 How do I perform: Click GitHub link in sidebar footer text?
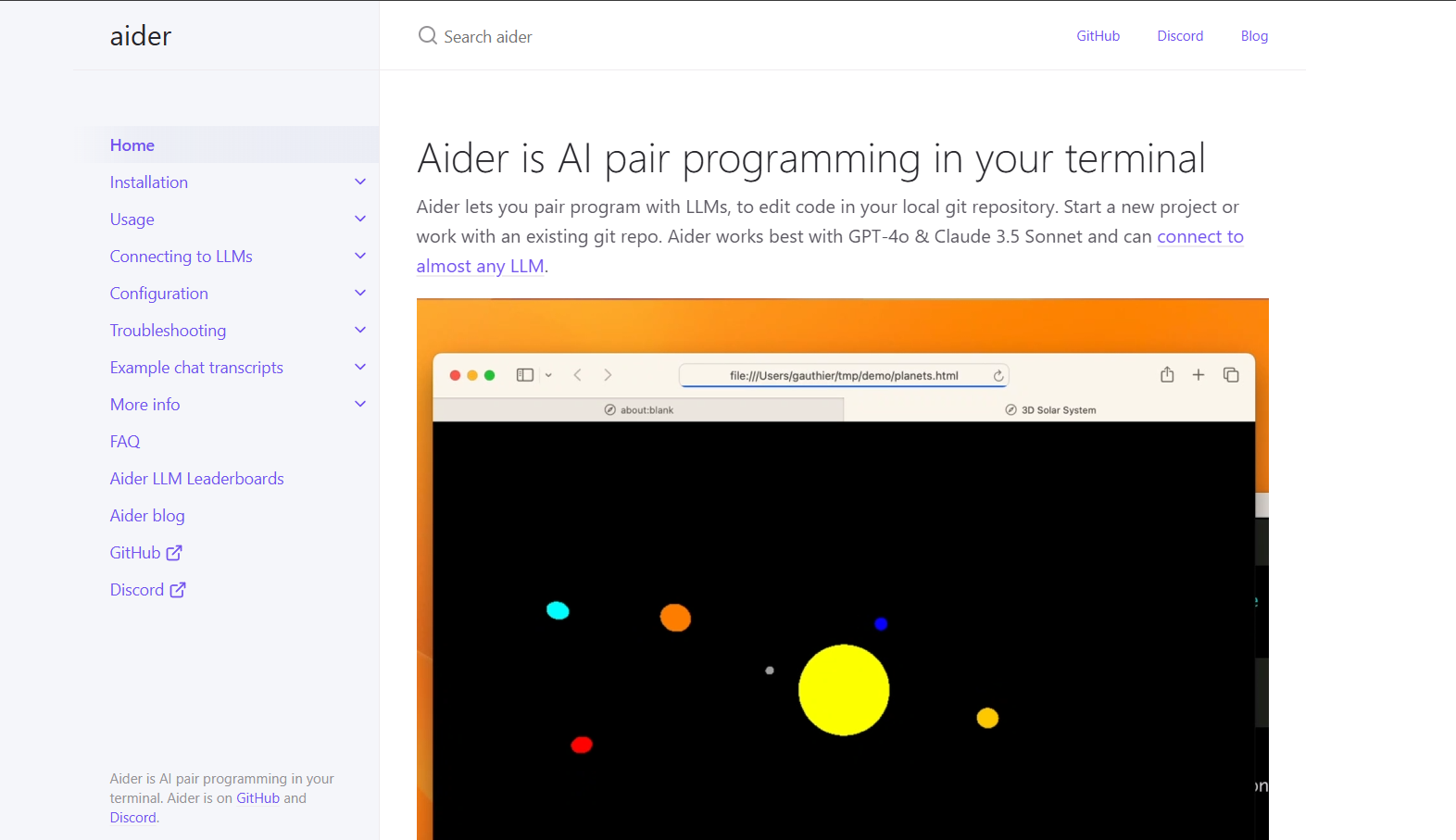pyautogui.click(x=257, y=798)
